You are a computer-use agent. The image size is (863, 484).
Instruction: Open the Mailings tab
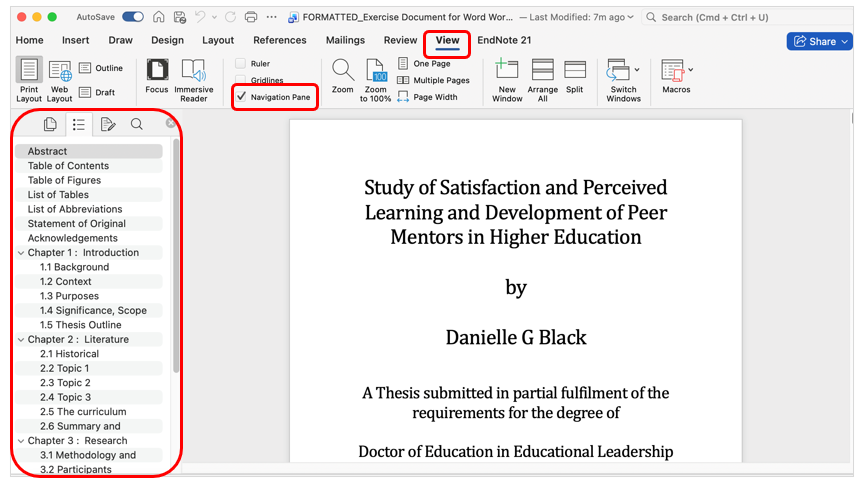click(x=345, y=40)
